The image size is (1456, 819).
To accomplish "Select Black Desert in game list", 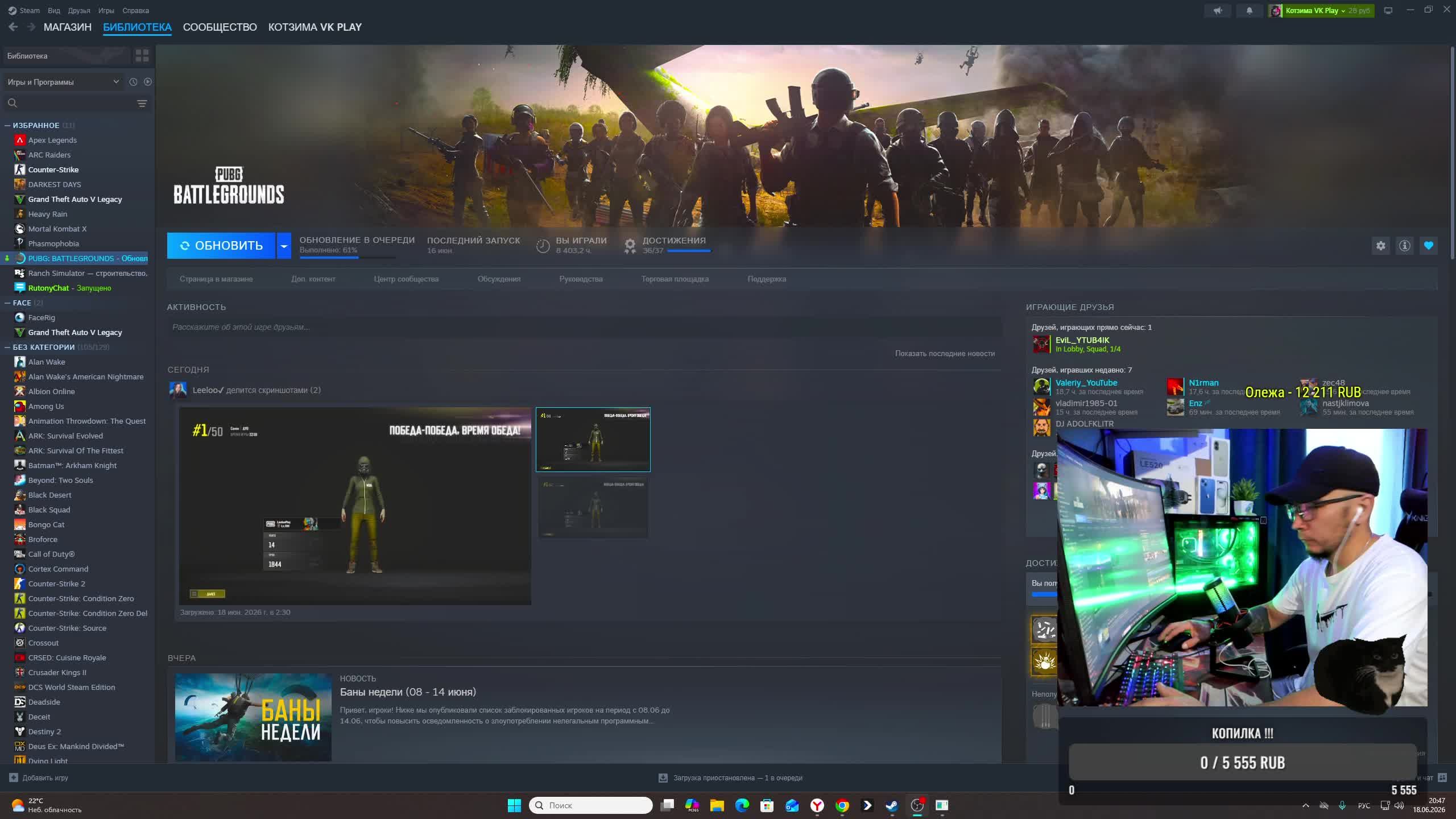I will [49, 495].
